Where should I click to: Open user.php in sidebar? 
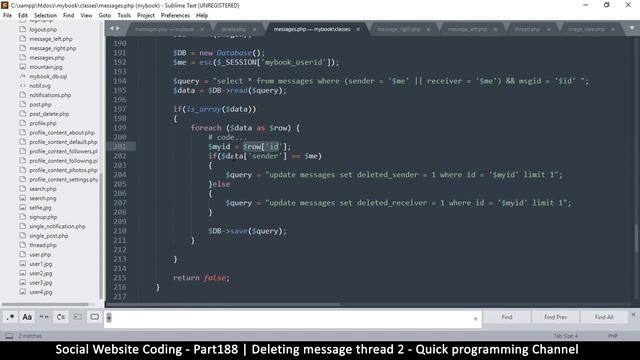(40, 255)
